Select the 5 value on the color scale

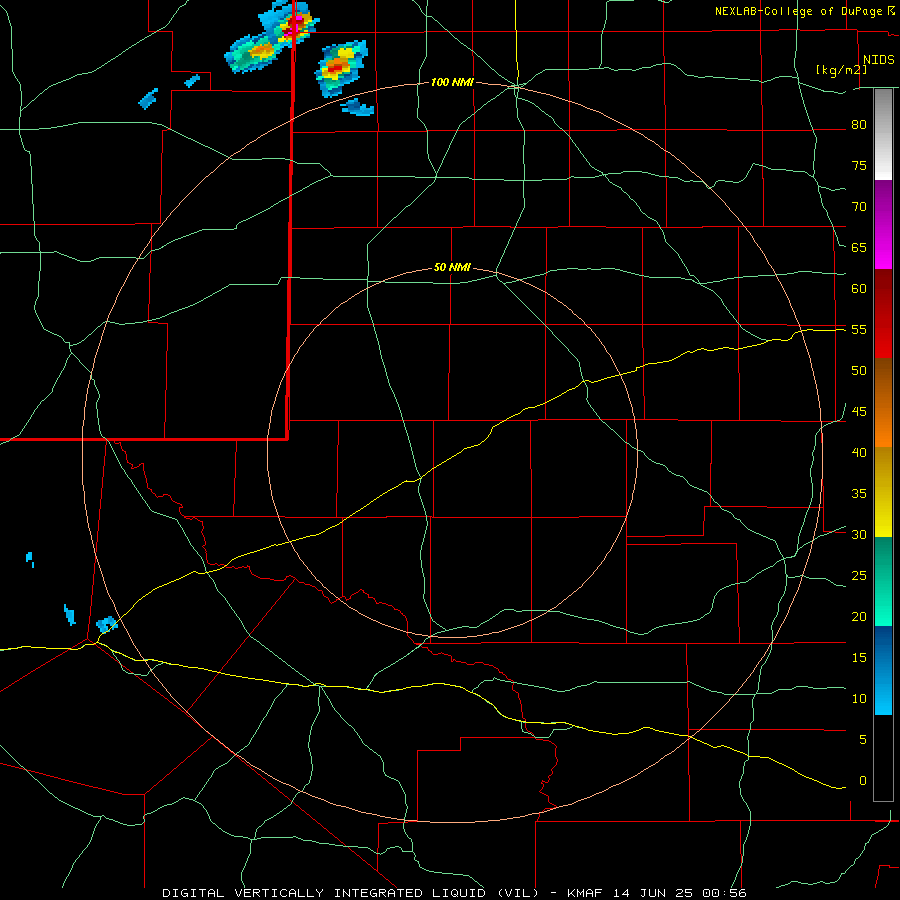(x=862, y=740)
